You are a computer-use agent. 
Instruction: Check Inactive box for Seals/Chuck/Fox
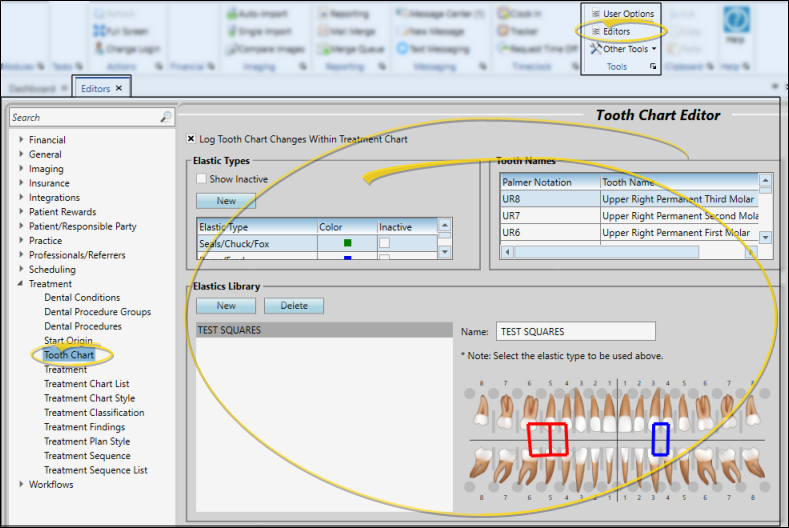point(384,243)
